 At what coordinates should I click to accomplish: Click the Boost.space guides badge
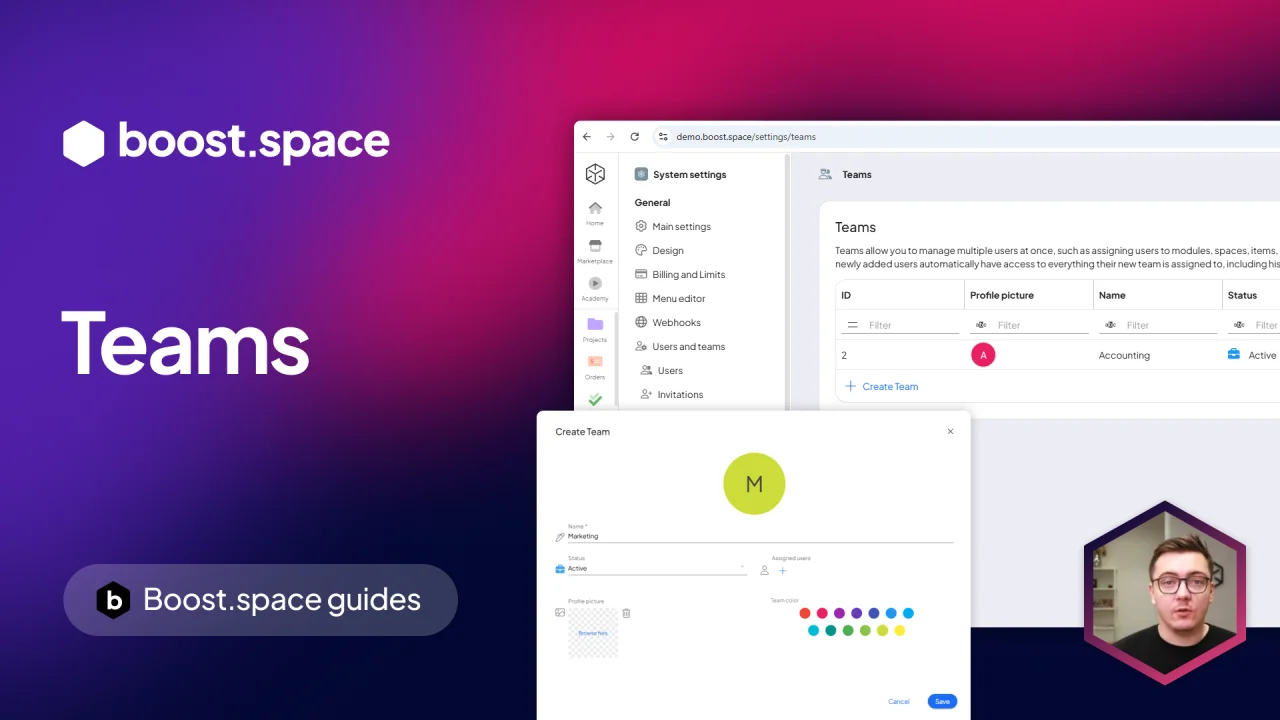tap(260, 600)
